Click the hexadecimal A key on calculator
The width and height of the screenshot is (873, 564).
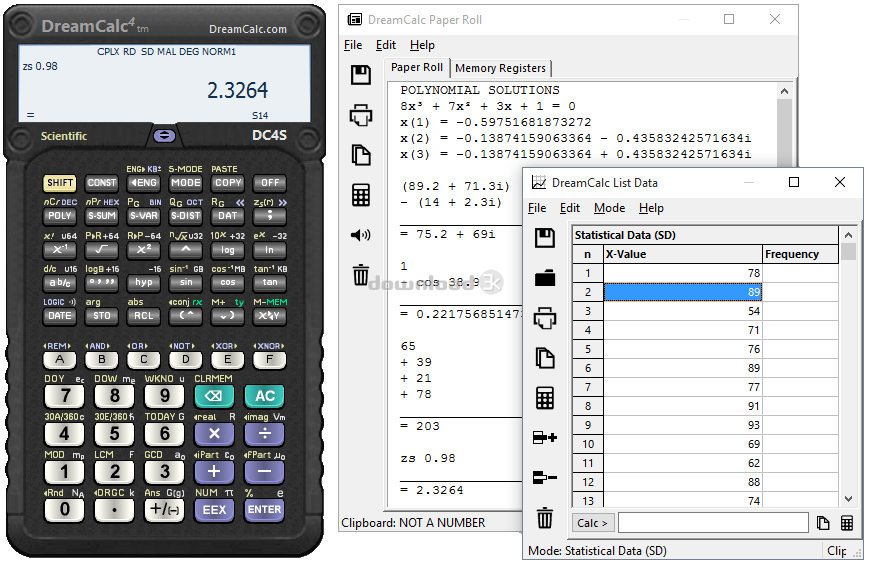pos(60,360)
